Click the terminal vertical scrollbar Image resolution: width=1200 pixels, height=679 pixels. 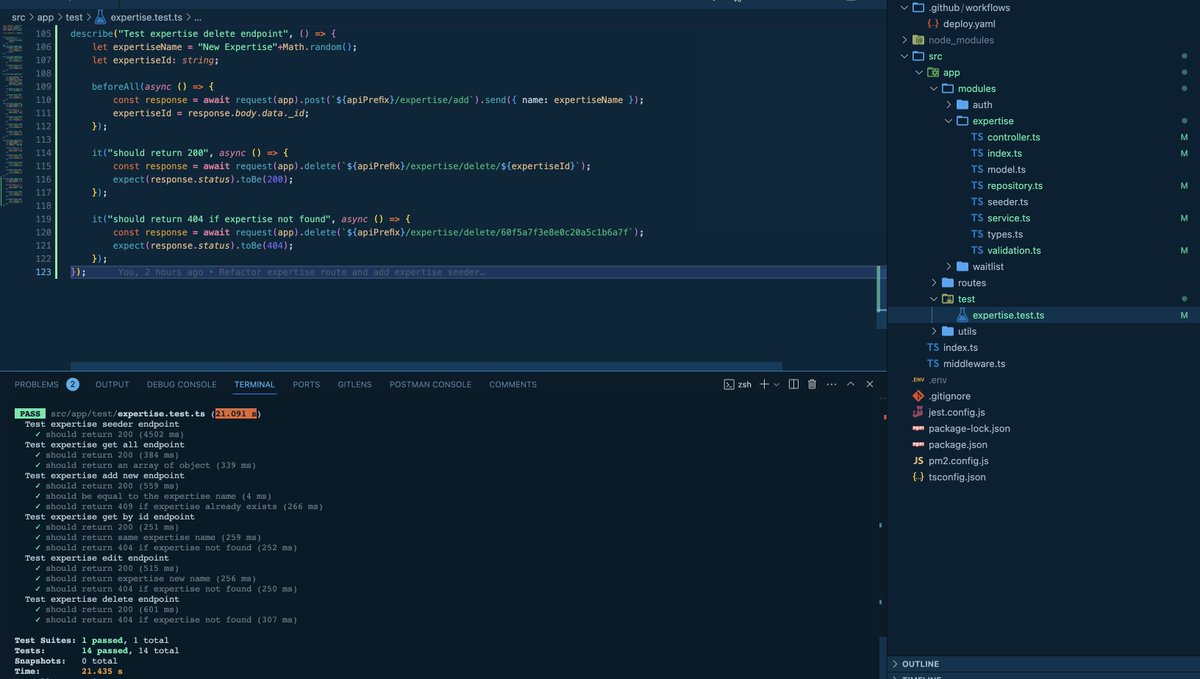[881, 656]
